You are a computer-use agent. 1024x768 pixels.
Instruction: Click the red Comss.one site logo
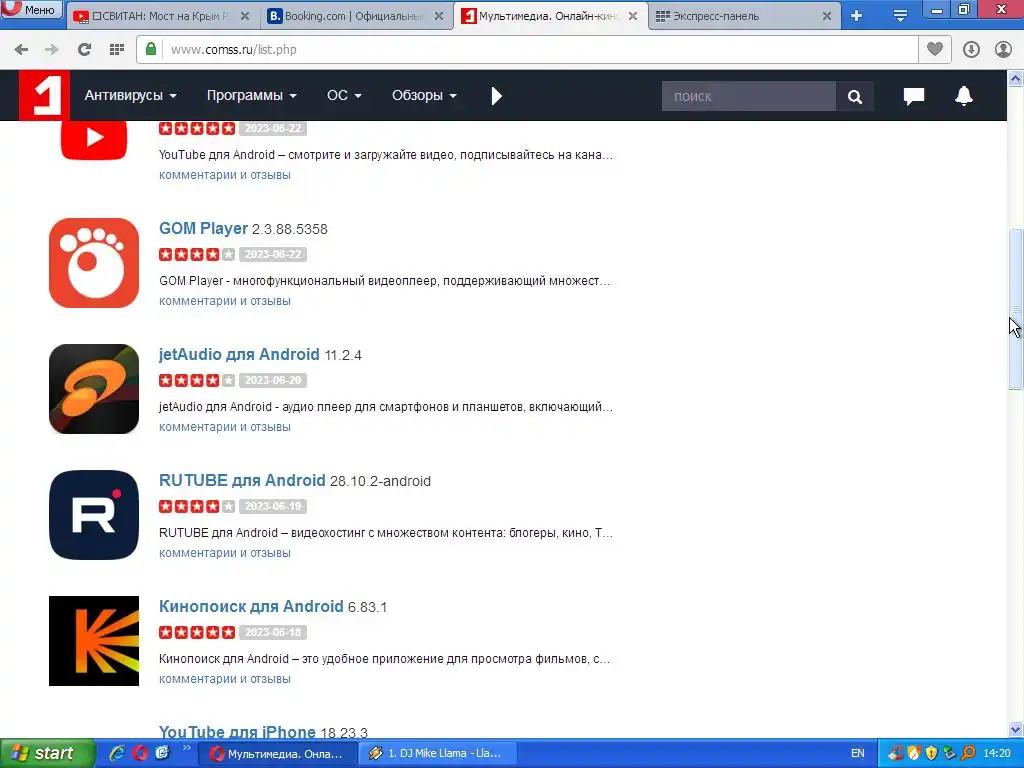pos(44,95)
